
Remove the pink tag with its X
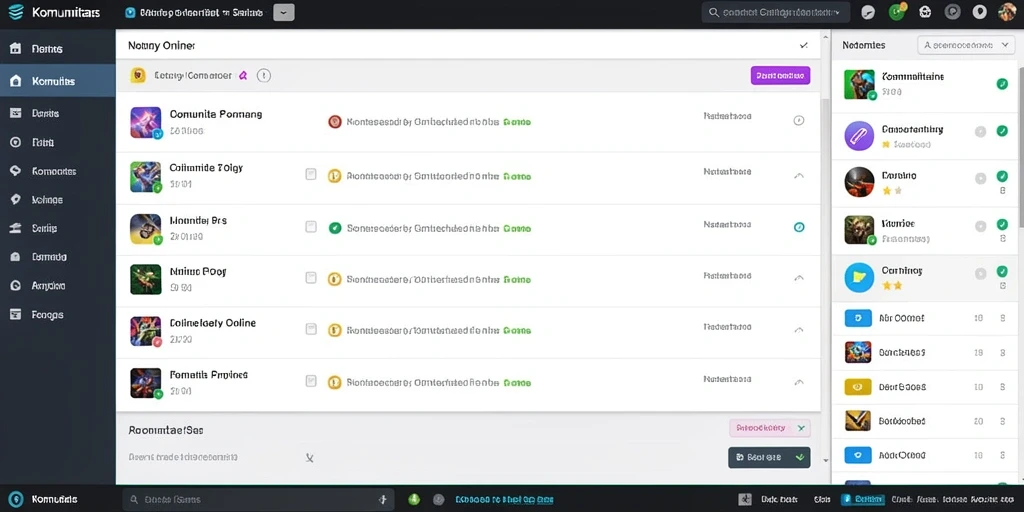[x=802, y=428]
